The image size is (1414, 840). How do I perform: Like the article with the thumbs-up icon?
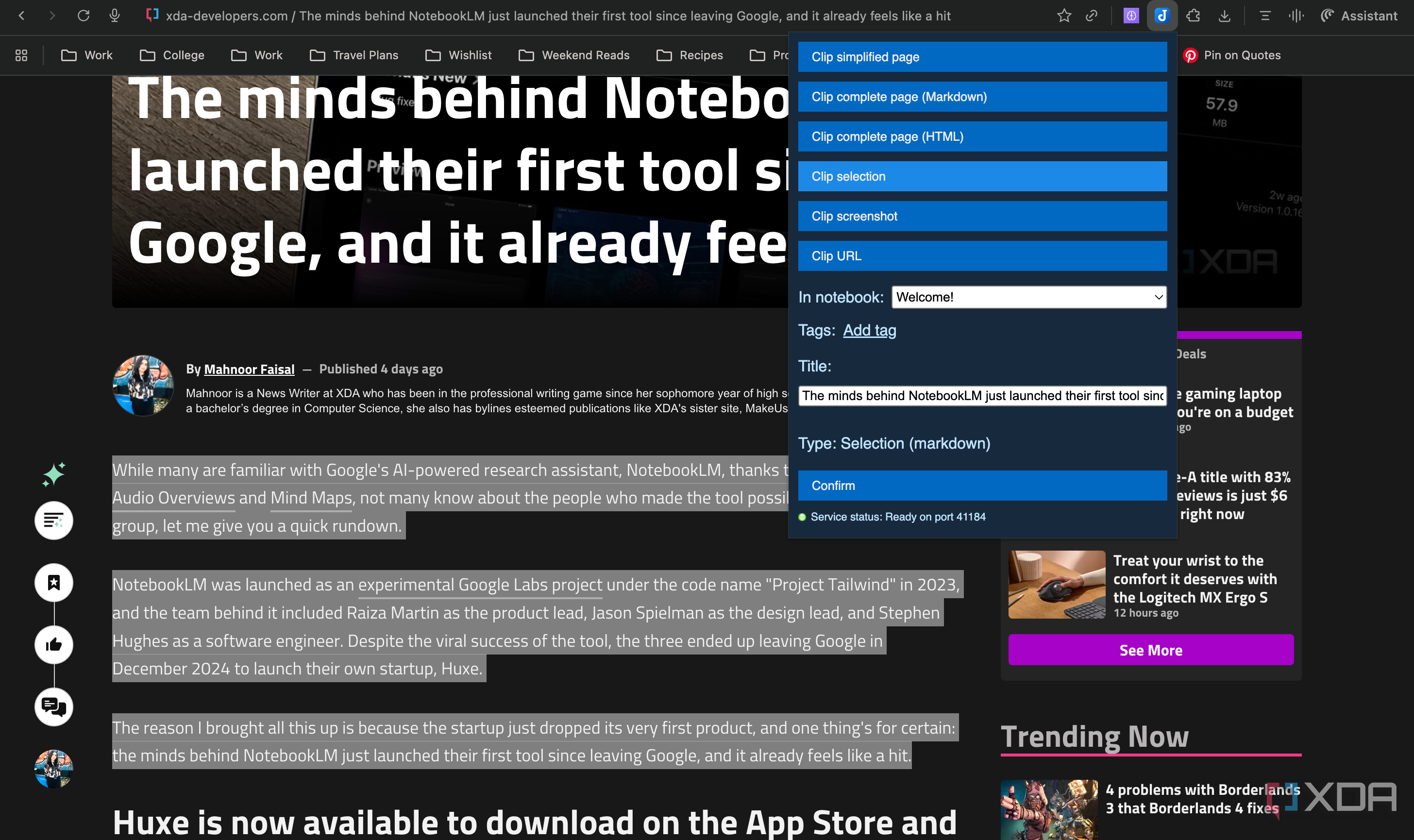point(54,645)
